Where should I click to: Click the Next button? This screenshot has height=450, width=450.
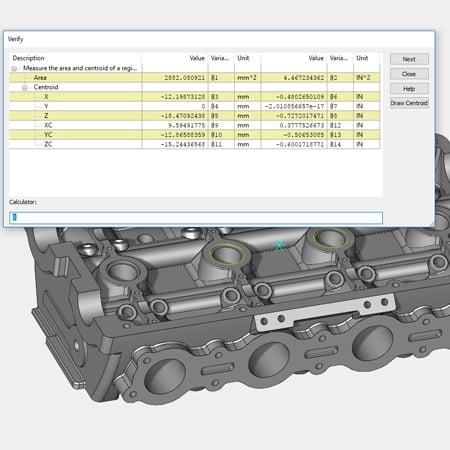coord(409,59)
